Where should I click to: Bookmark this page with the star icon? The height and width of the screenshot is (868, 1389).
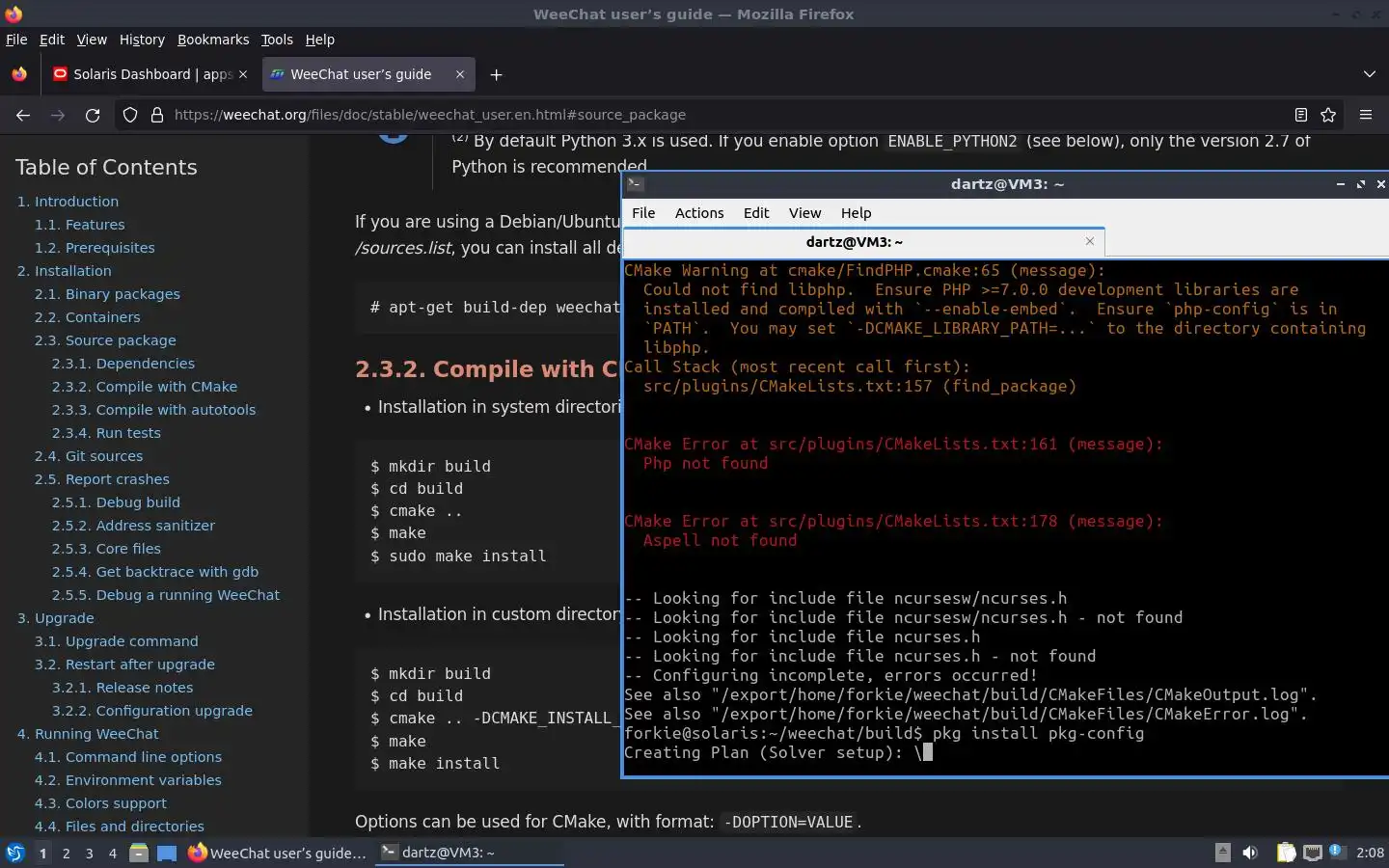pos(1328,115)
